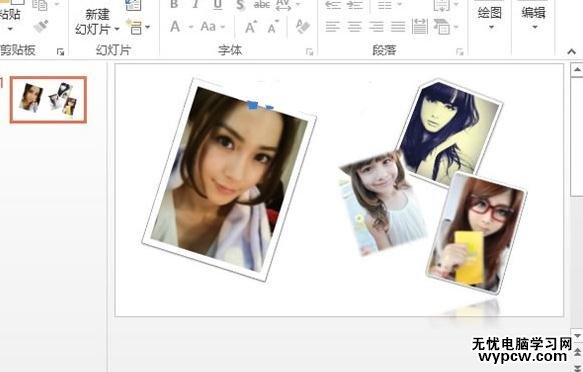The height and width of the screenshot is (372, 583).
Task: Open the Copy dropdown arrow
Action: [x=57, y=4]
